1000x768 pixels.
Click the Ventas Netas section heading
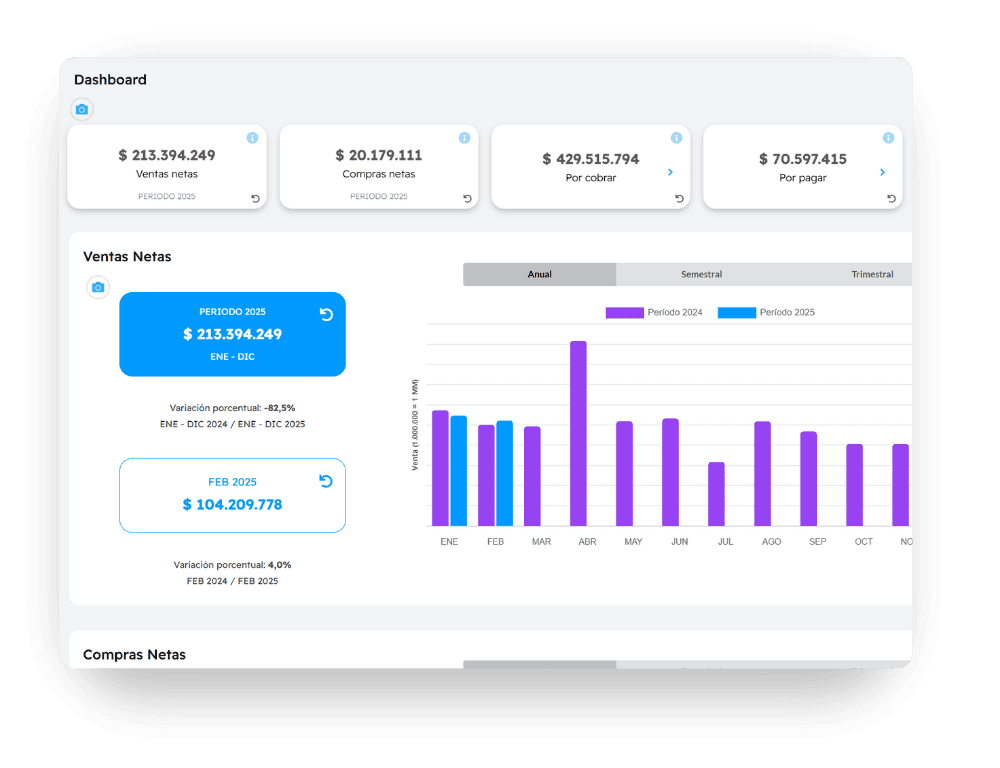point(128,256)
